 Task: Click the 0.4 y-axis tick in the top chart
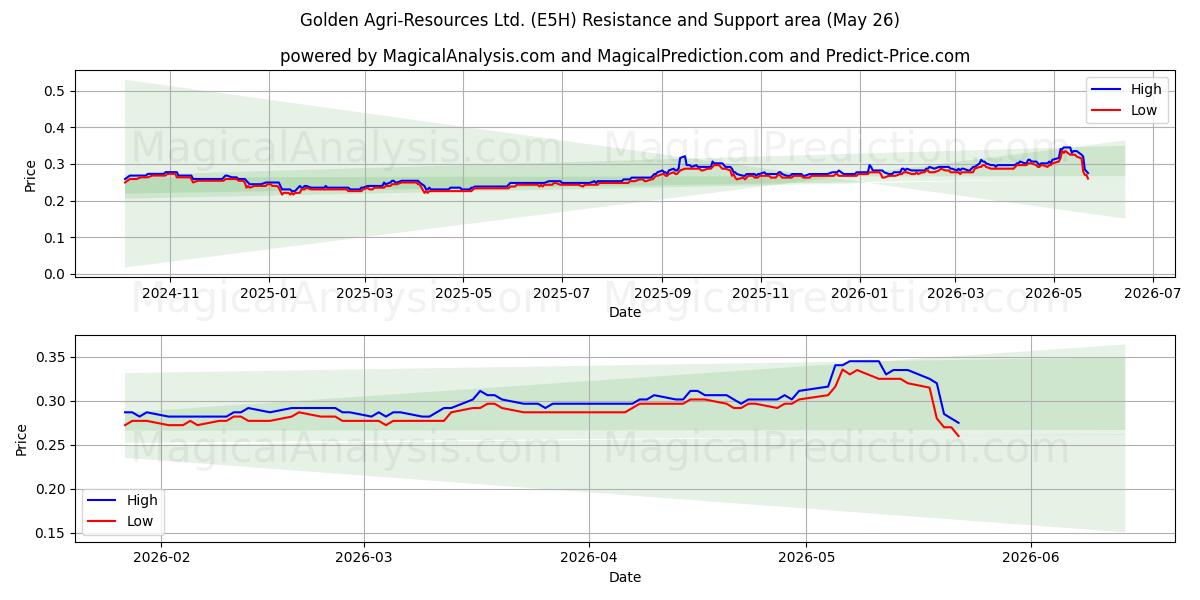pyautogui.click(x=56, y=128)
